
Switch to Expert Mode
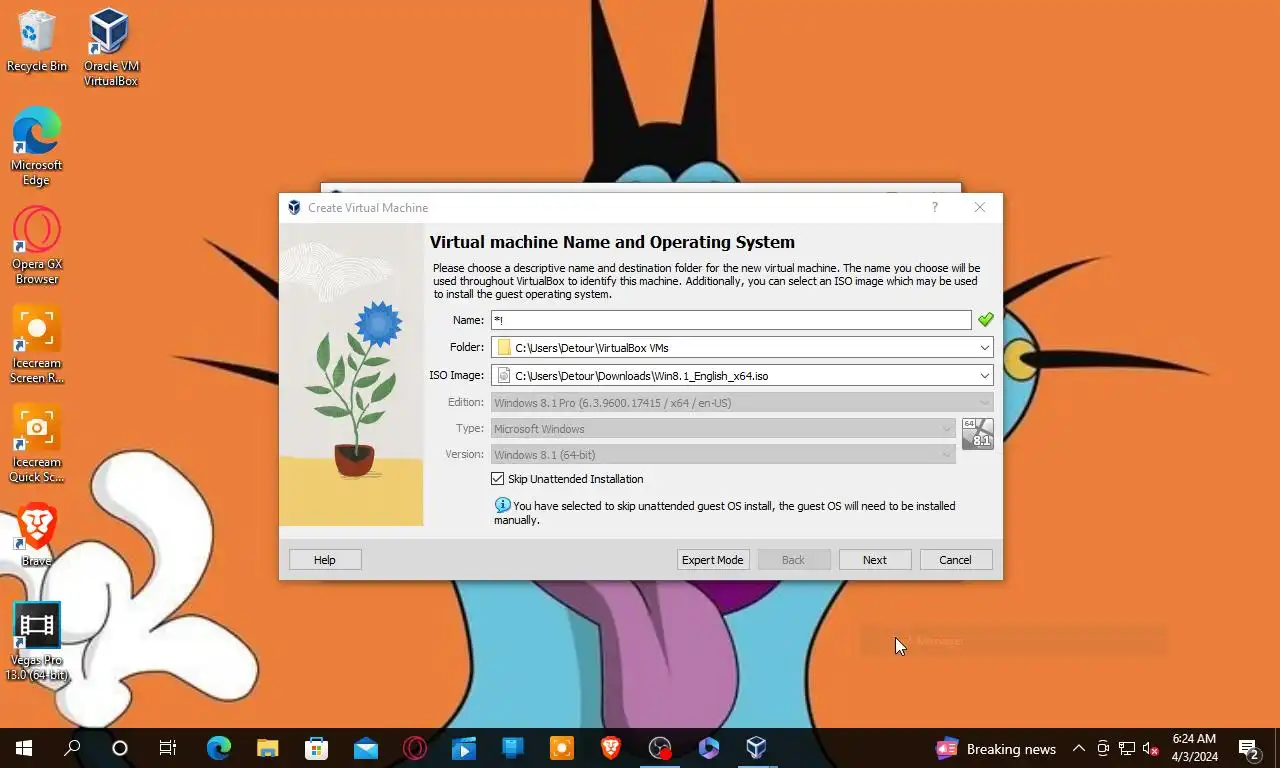pyautogui.click(x=712, y=560)
